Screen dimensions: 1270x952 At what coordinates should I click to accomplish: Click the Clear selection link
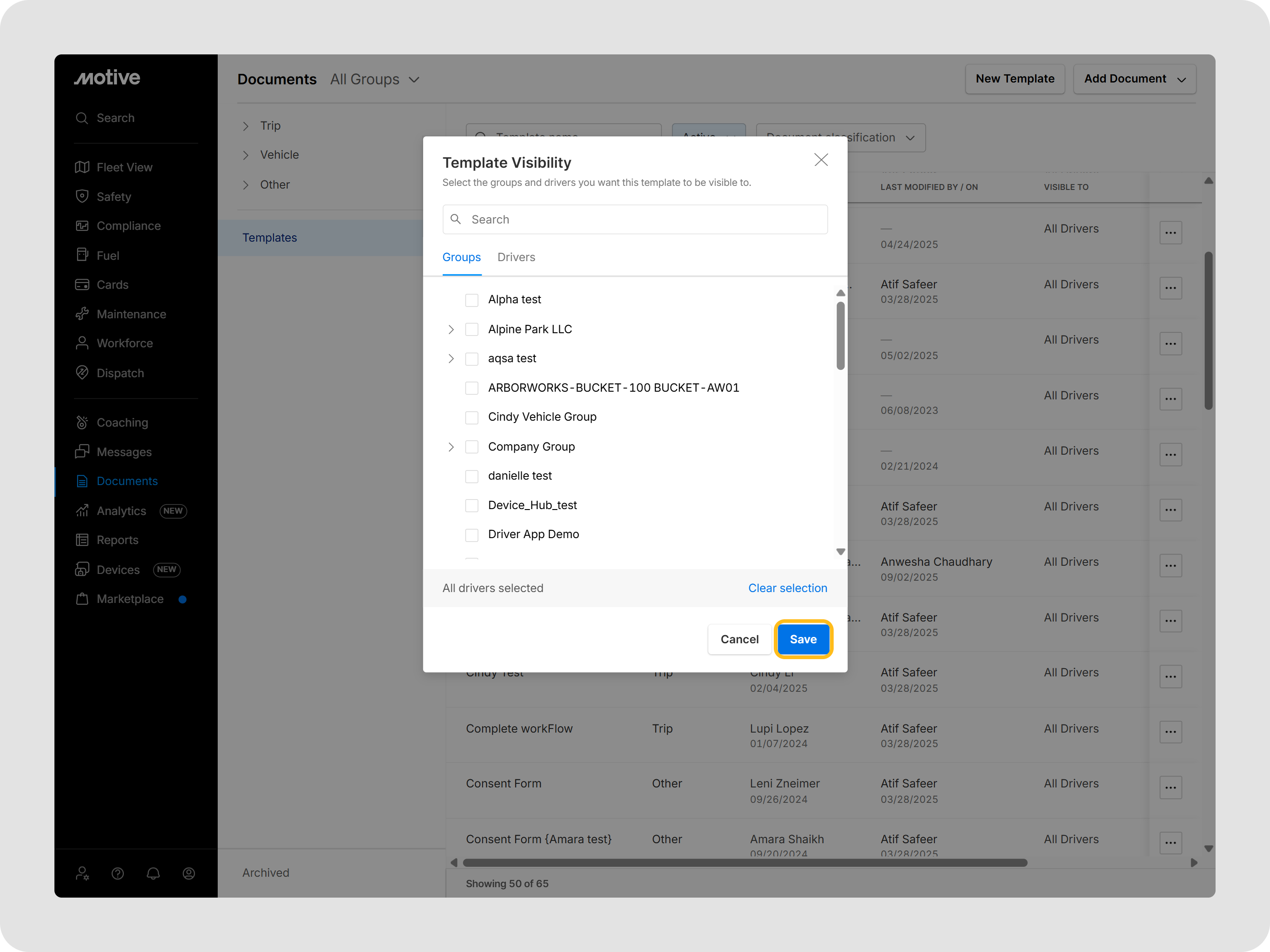click(x=787, y=588)
